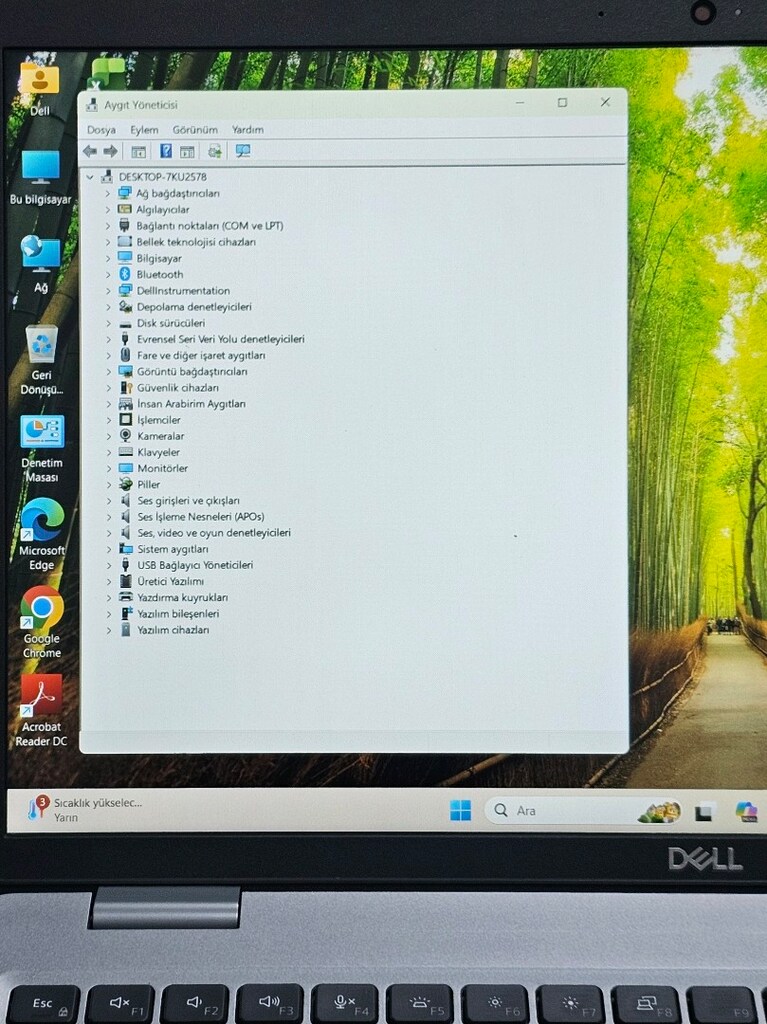Click the properties pane toolbar icon
The width and height of the screenshot is (767, 1024).
[x=188, y=152]
